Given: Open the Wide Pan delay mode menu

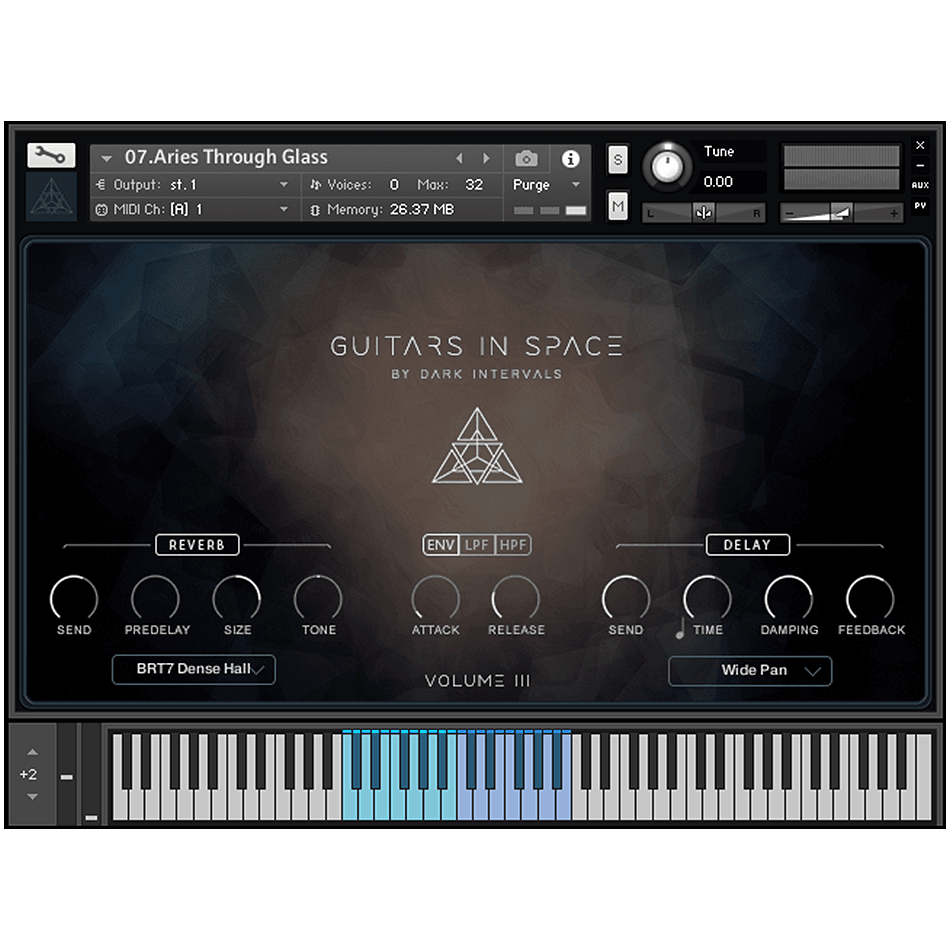Looking at the screenshot, I should click(749, 671).
